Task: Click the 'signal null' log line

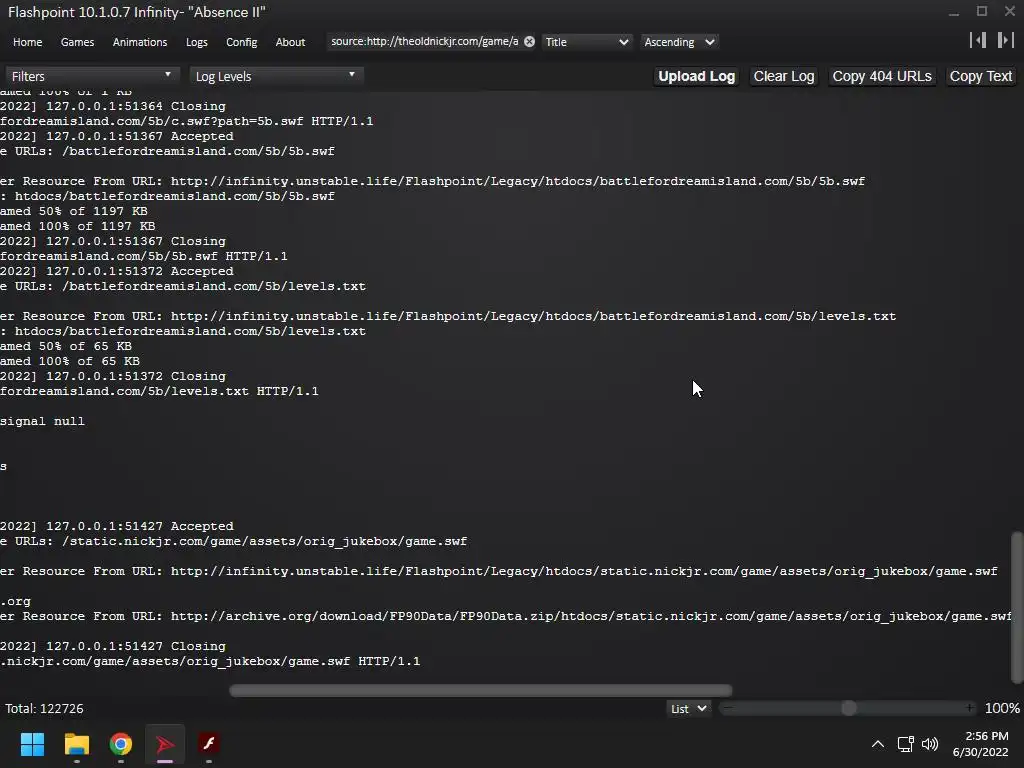Action: coord(42,421)
